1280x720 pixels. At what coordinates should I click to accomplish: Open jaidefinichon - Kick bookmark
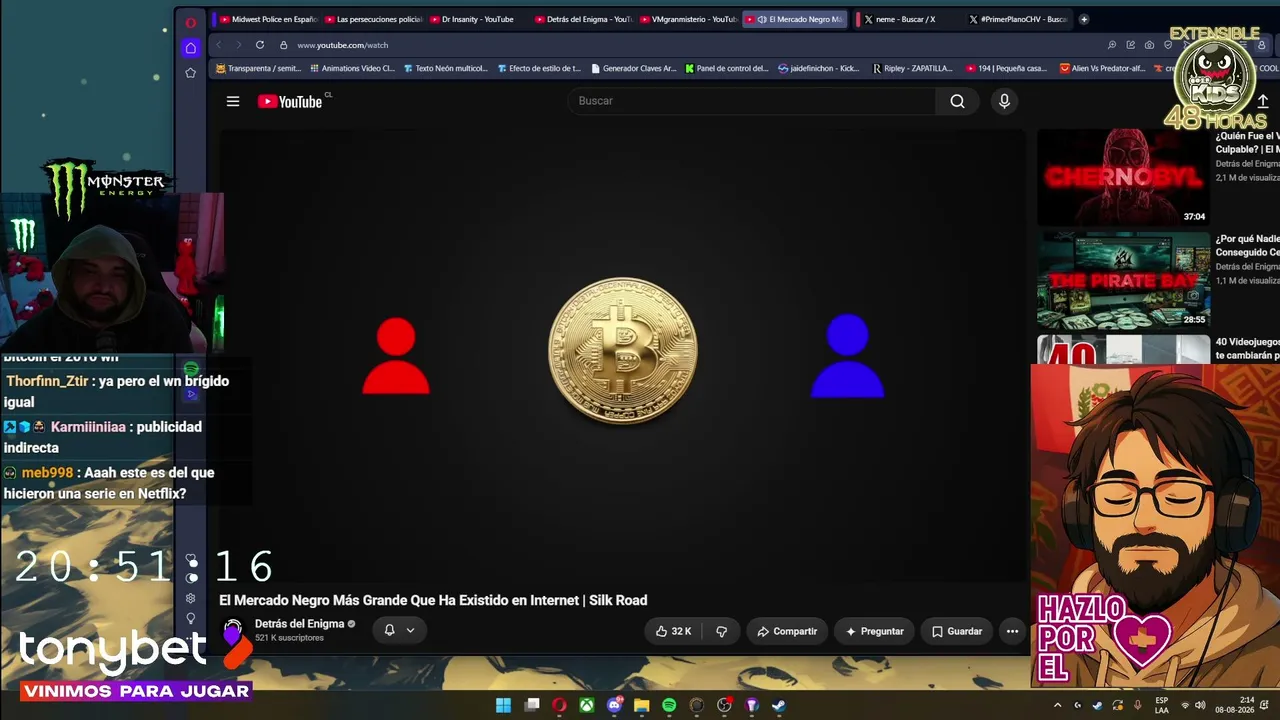[819, 69]
